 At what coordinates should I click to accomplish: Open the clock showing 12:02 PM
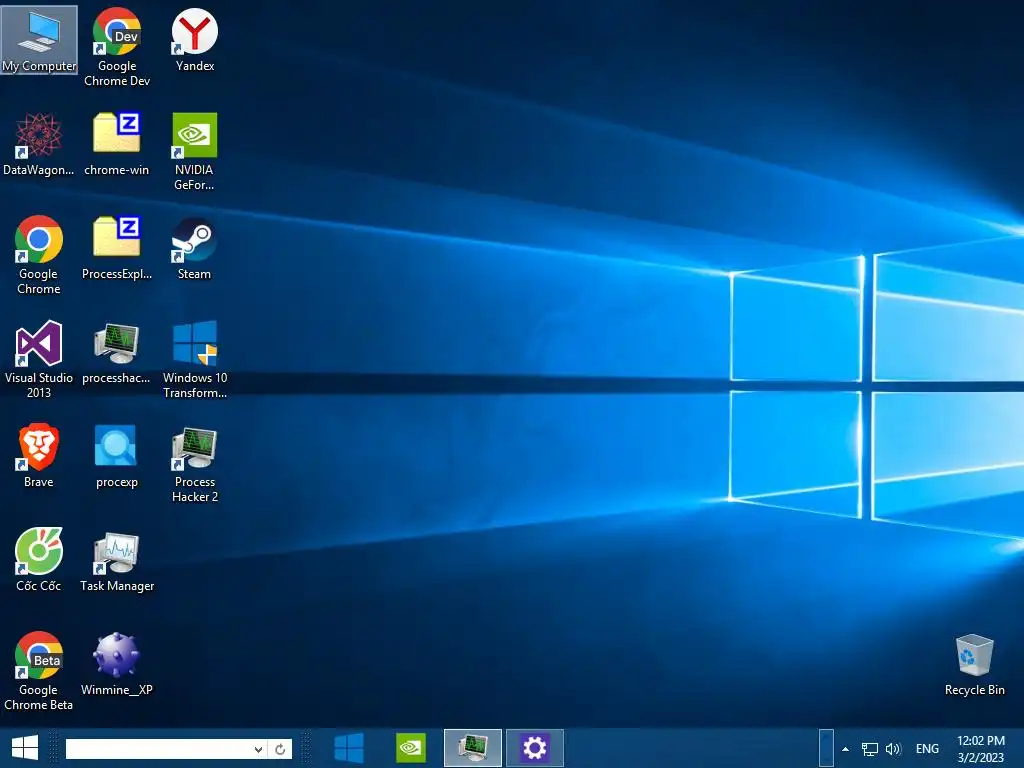[x=981, y=749]
